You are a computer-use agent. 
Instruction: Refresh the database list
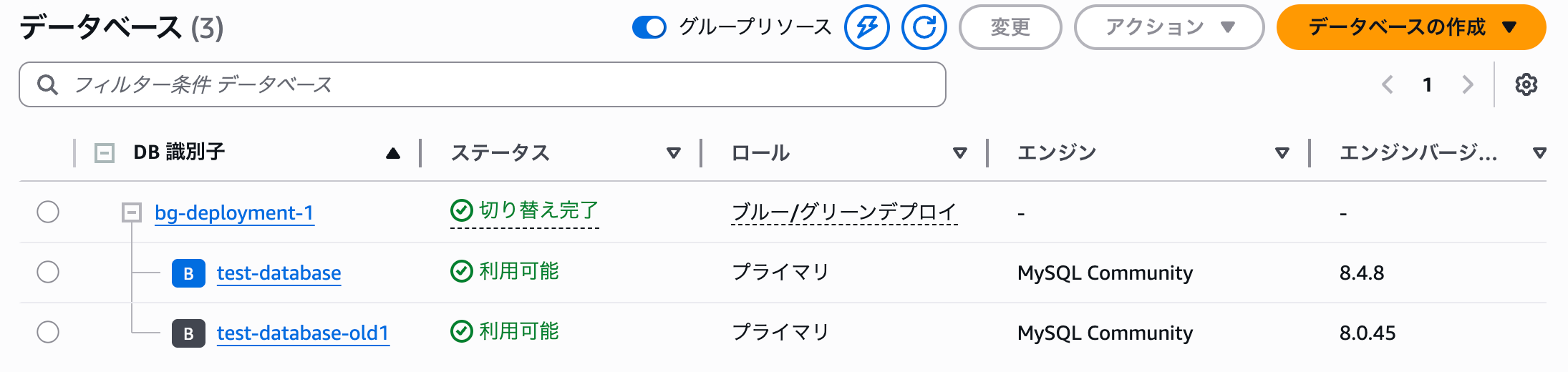[x=924, y=27]
